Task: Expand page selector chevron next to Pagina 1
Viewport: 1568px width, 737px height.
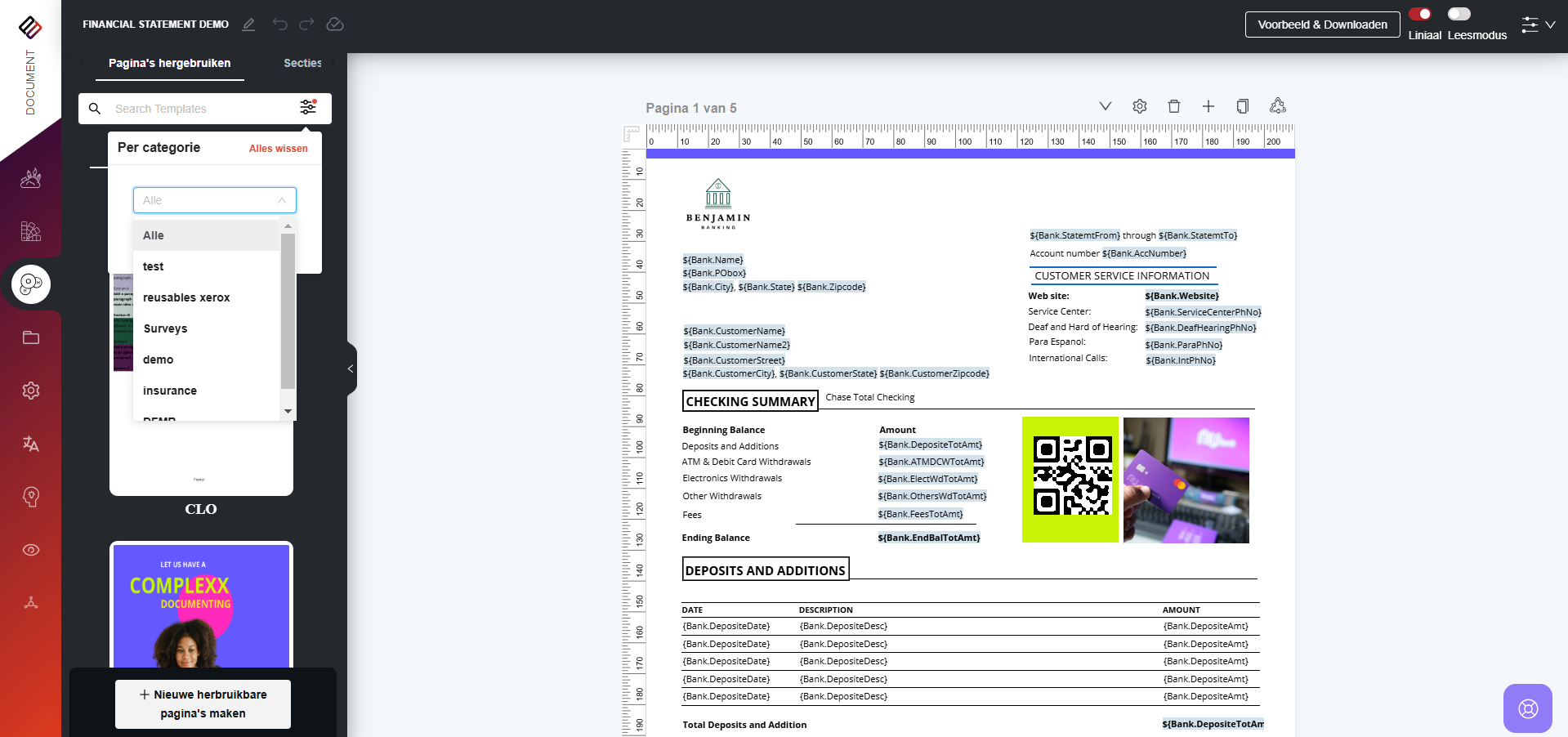Action: coord(1106,106)
